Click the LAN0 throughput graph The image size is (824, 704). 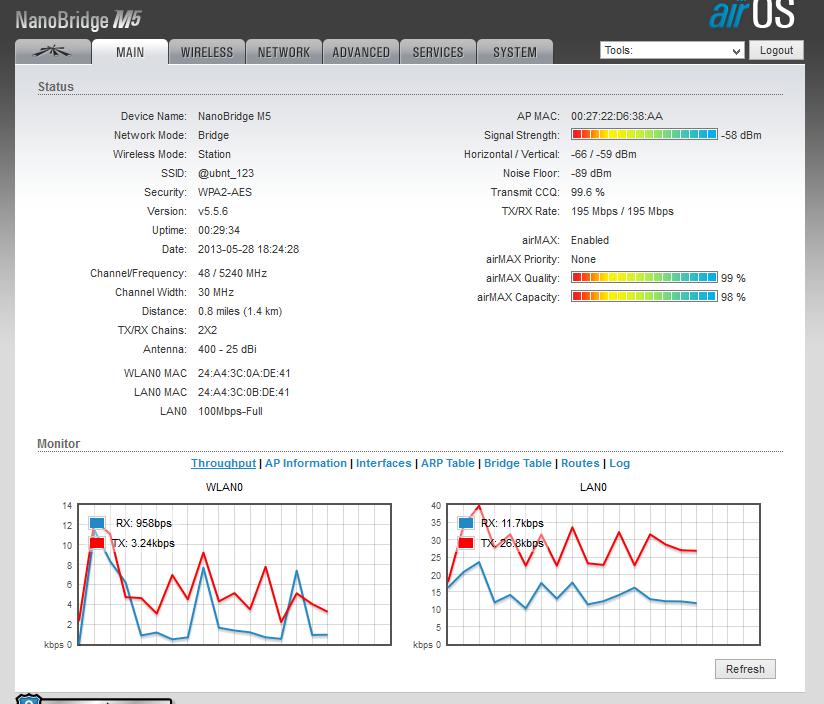[x=603, y=574]
